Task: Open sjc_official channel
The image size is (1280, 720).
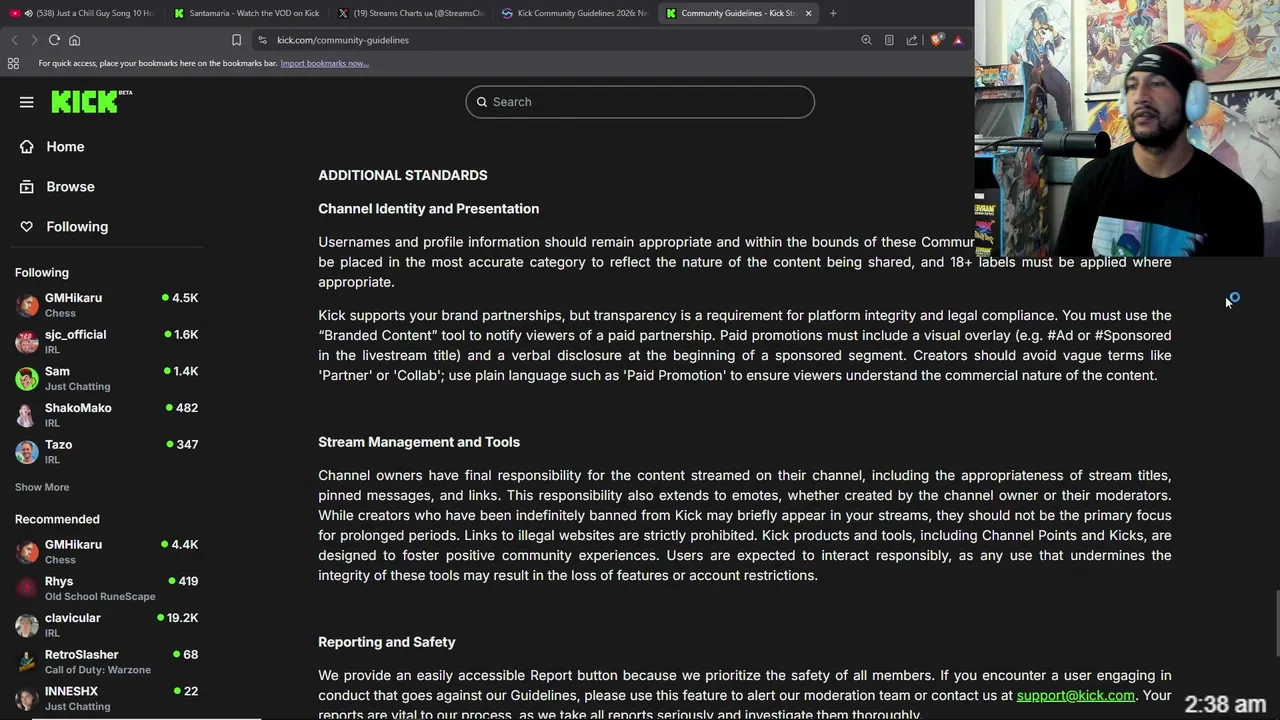Action: tap(107, 342)
